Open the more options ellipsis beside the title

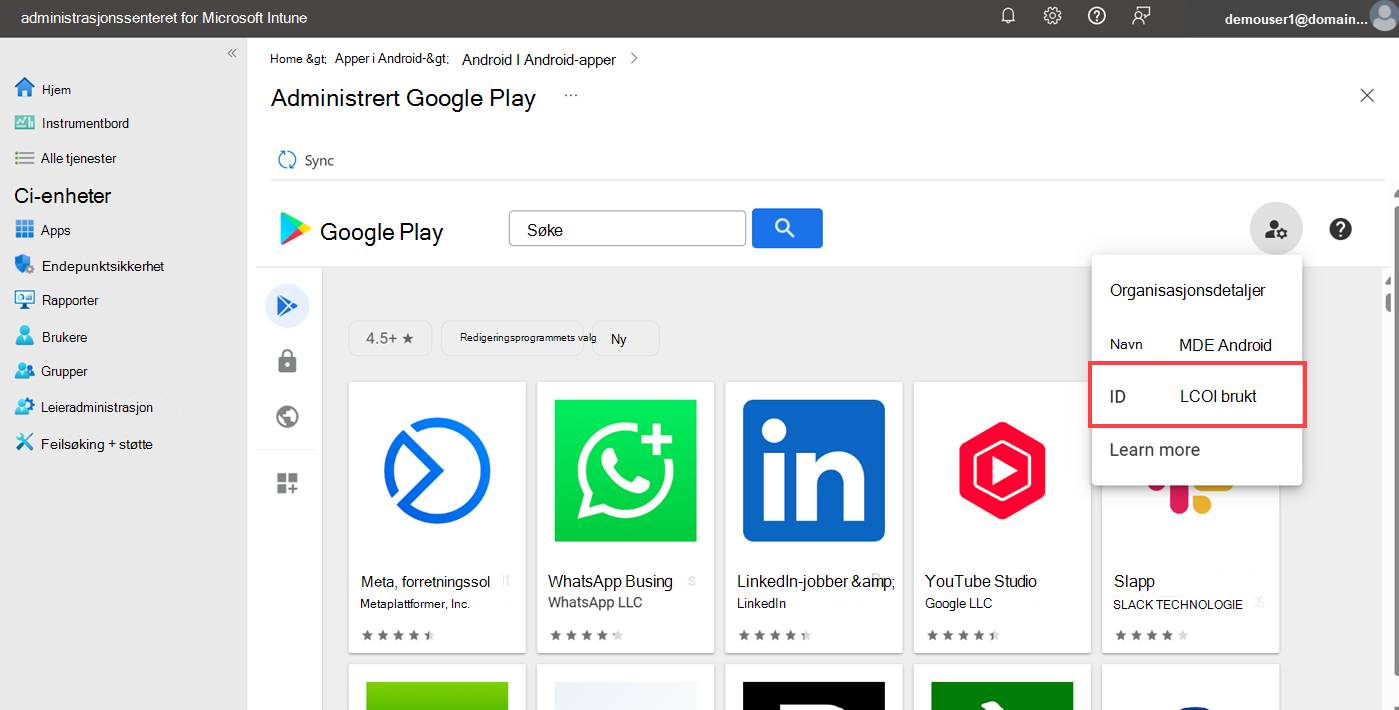tap(571, 96)
